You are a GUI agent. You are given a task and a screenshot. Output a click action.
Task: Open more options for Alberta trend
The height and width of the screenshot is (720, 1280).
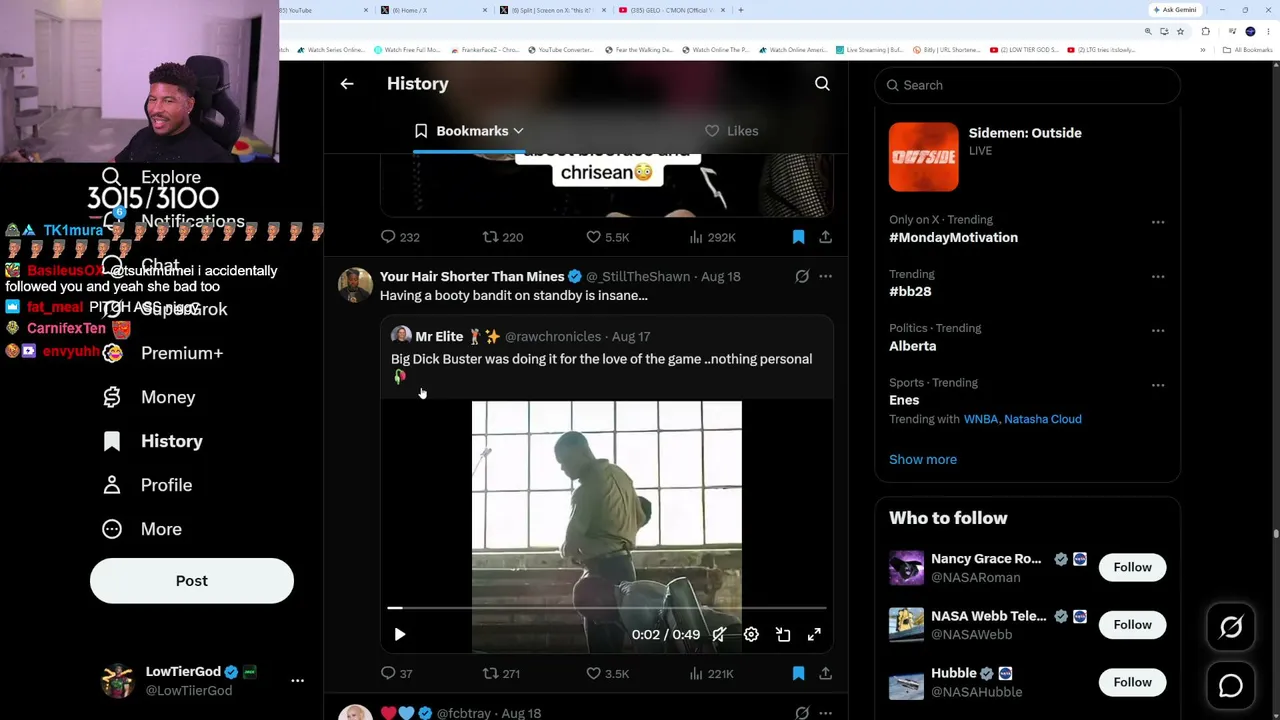(x=1158, y=330)
